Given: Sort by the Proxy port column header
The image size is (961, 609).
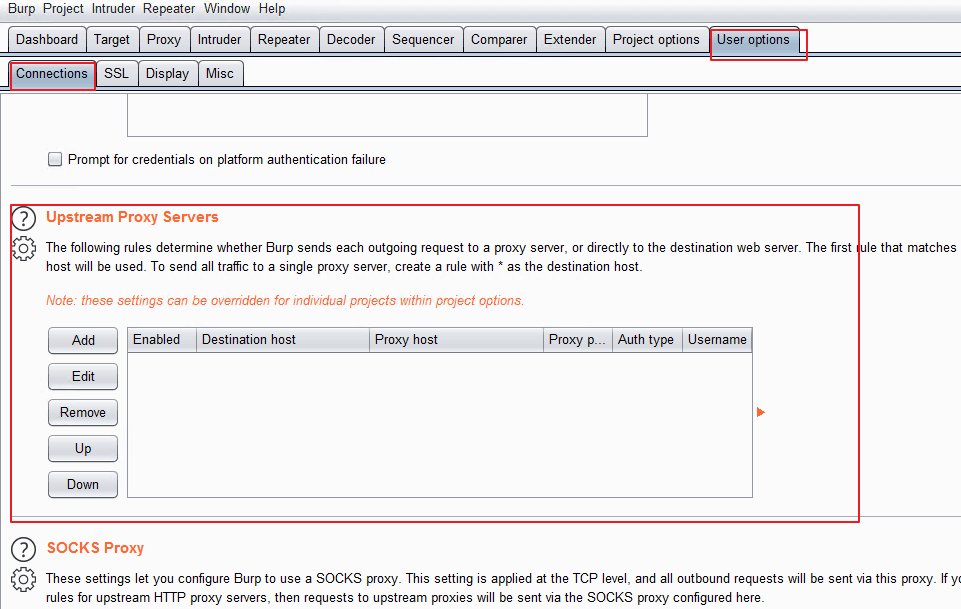Looking at the screenshot, I should pos(578,340).
